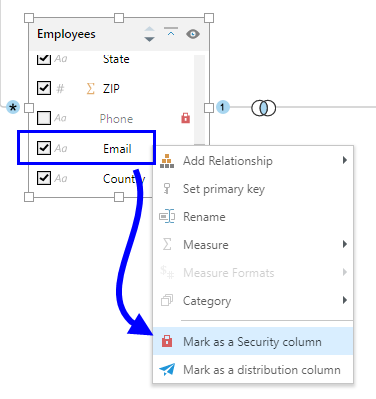376x399 pixels.
Task: Click the red lock icon beside Phone
Action: point(185,118)
